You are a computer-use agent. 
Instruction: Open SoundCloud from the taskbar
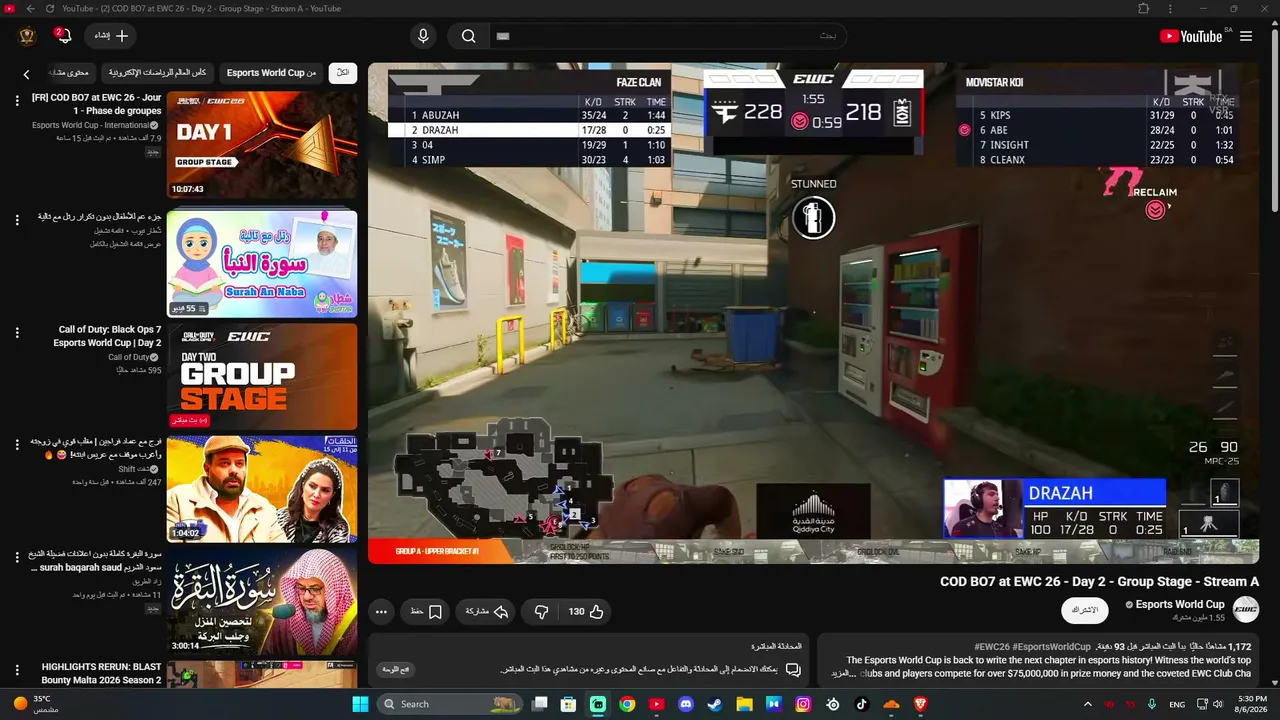pos(891,704)
